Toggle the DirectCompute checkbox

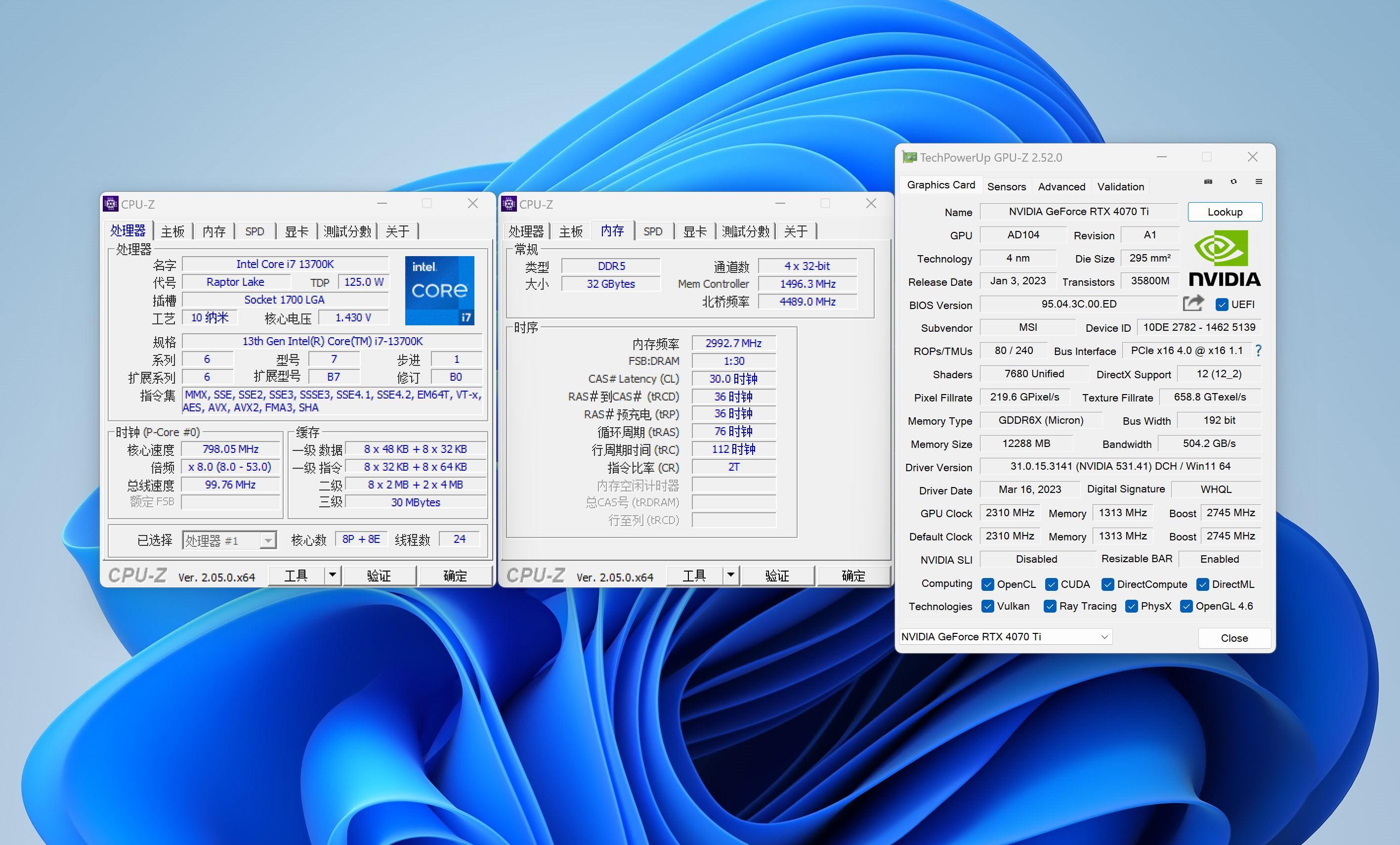(1107, 584)
